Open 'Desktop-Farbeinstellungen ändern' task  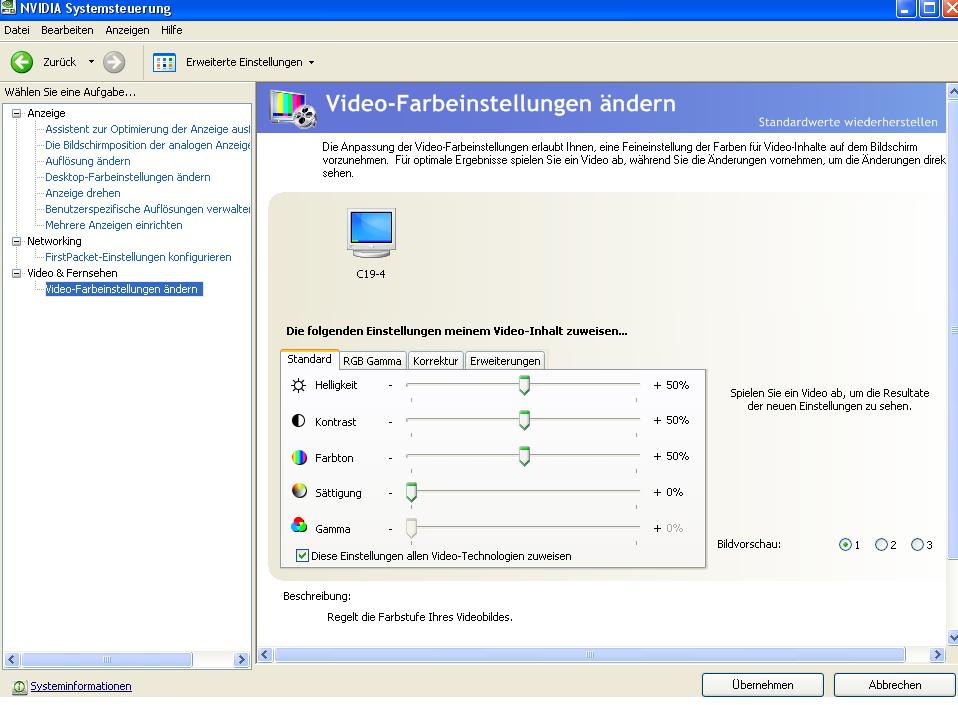[128, 177]
